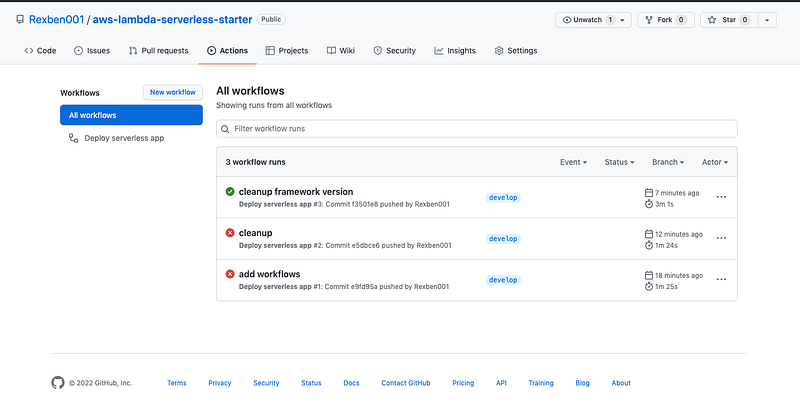The image size is (800, 407).
Task: Open the Actor filter dropdown
Action: [715, 162]
